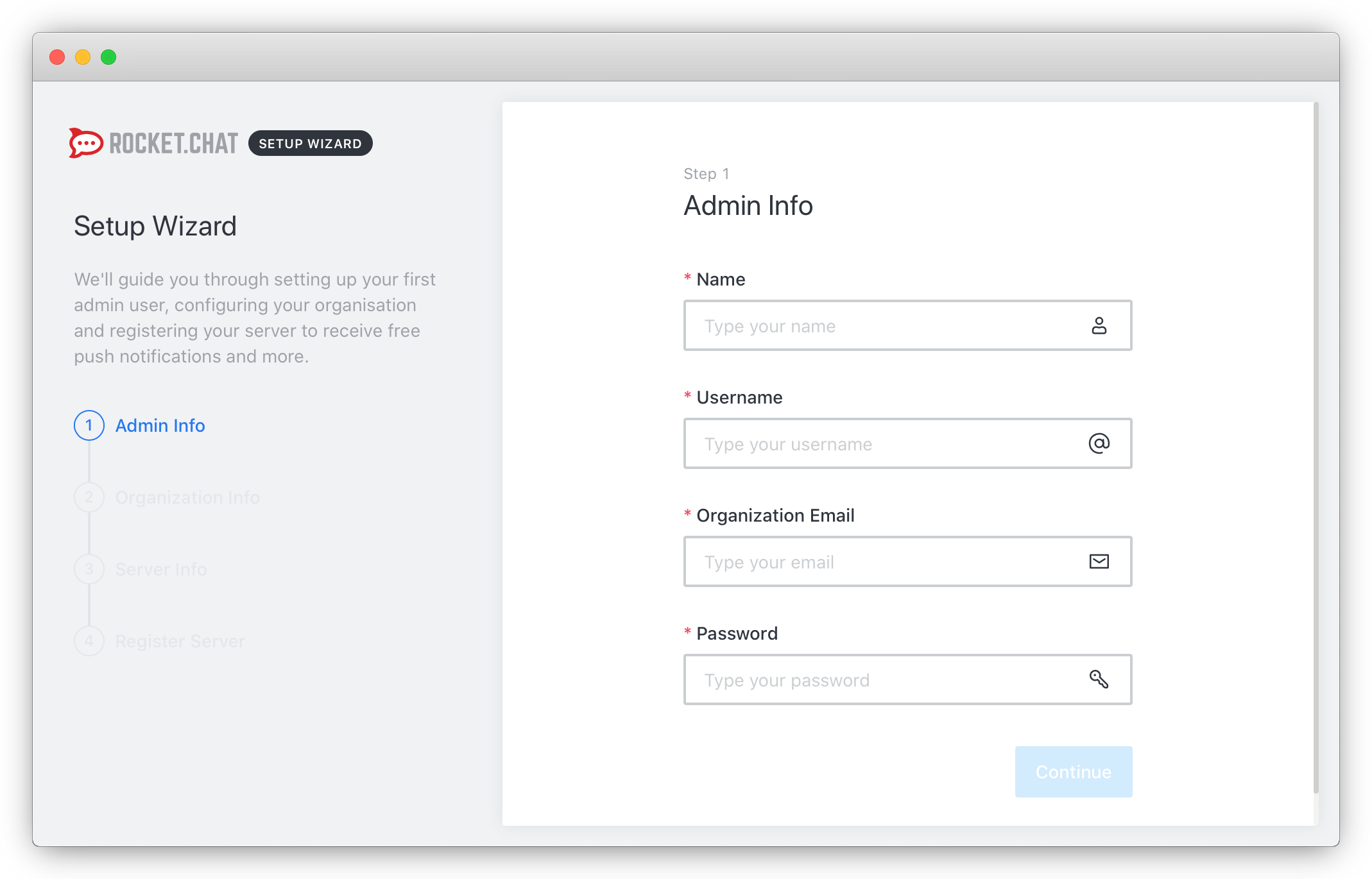Click the step 2 circle icon

click(x=89, y=497)
